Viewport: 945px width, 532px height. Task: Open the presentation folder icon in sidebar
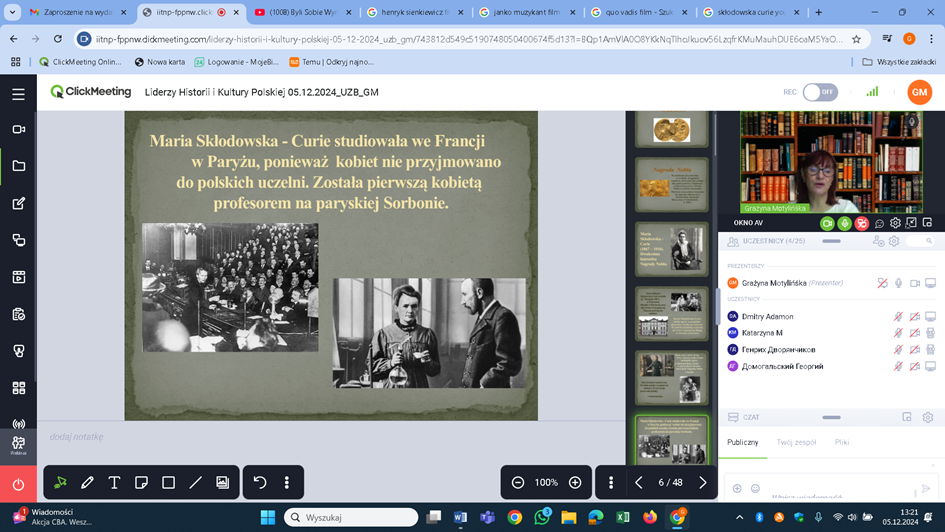[x=18, y=166]
